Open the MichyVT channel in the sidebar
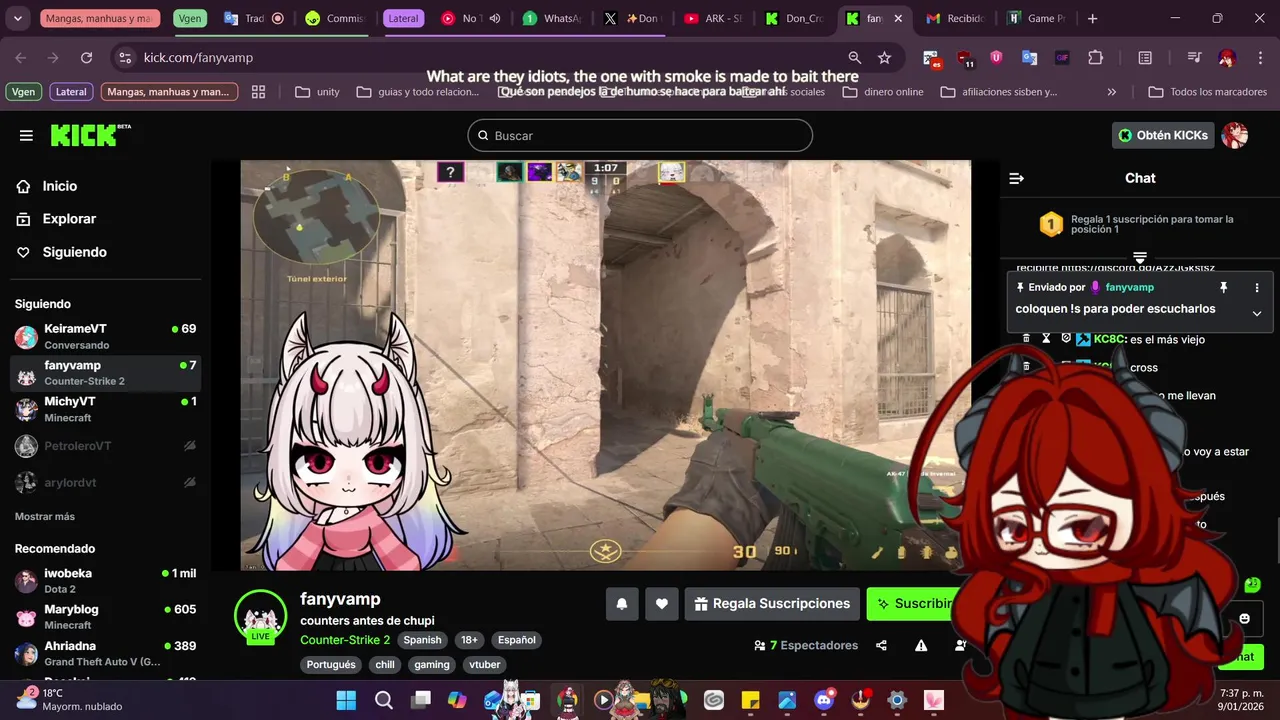The image size is (1280, 720). click(x=105, y=410)
